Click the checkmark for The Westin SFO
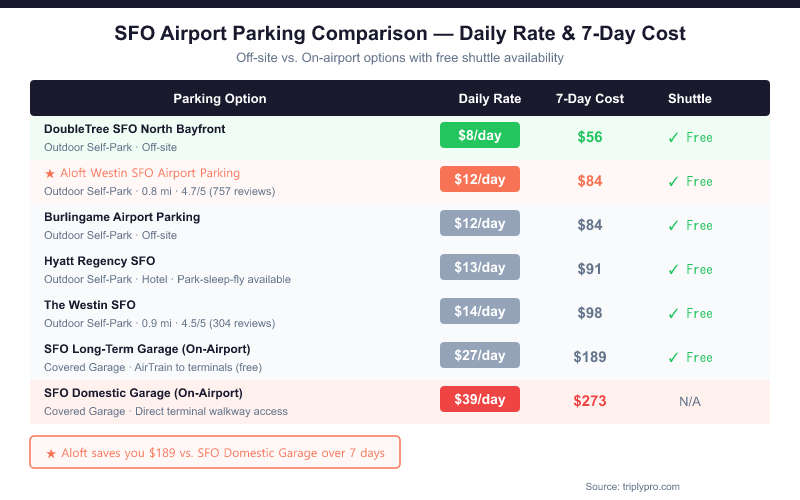This screenshot has height=500, width=800. [673, 313]
